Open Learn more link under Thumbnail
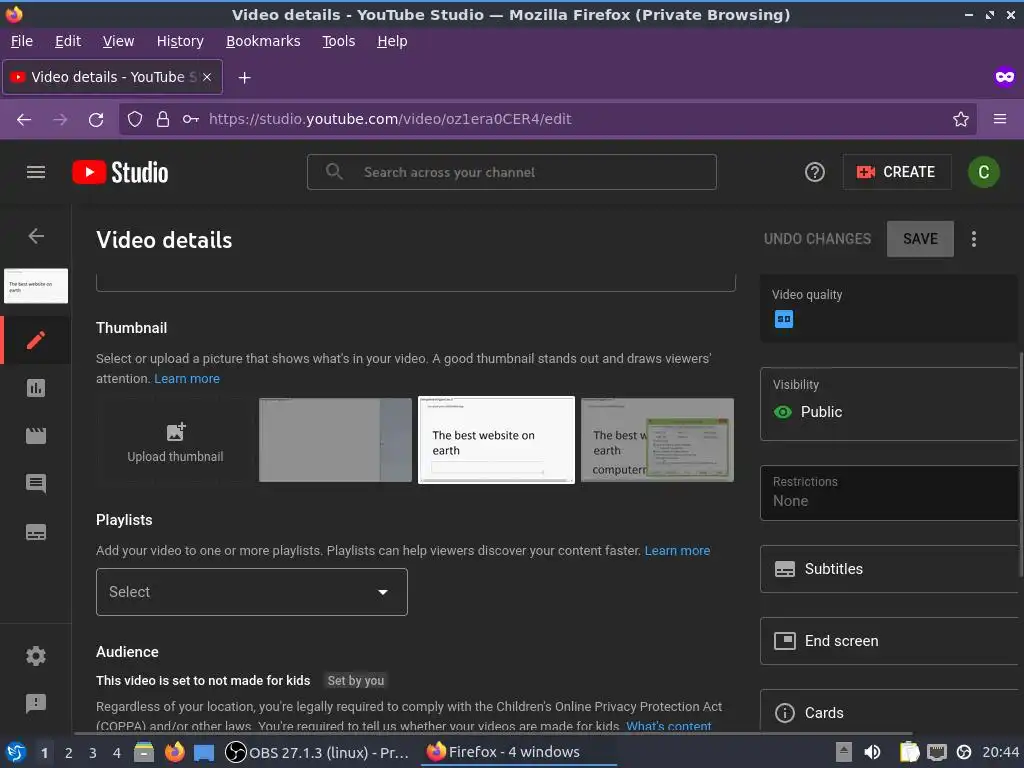 187,379
